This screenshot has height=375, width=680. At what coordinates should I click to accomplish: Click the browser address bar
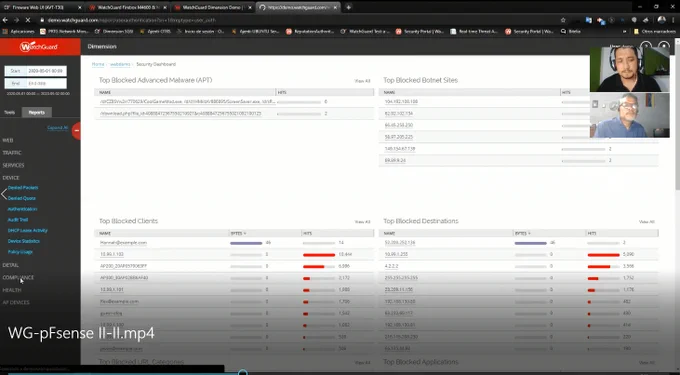pyautogui.click(x=299, y=20)
